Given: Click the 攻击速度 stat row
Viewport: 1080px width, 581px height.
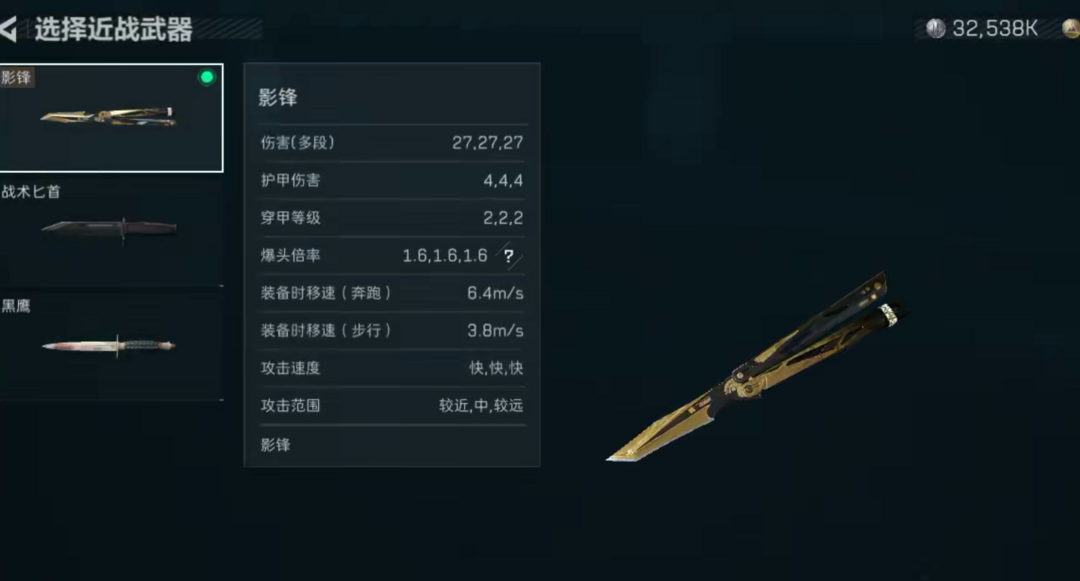Looking at the screenshot, I should pos(392,368).
